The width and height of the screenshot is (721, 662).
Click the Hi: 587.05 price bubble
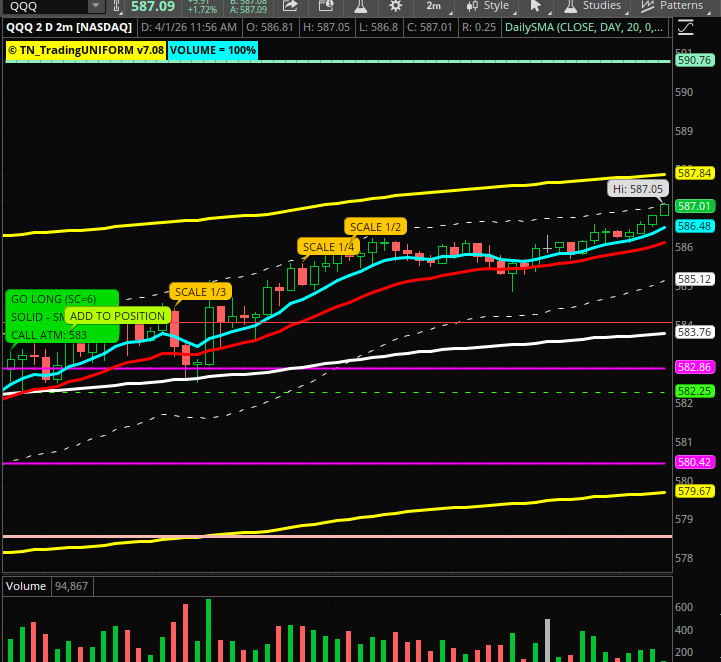coord(638,189)
